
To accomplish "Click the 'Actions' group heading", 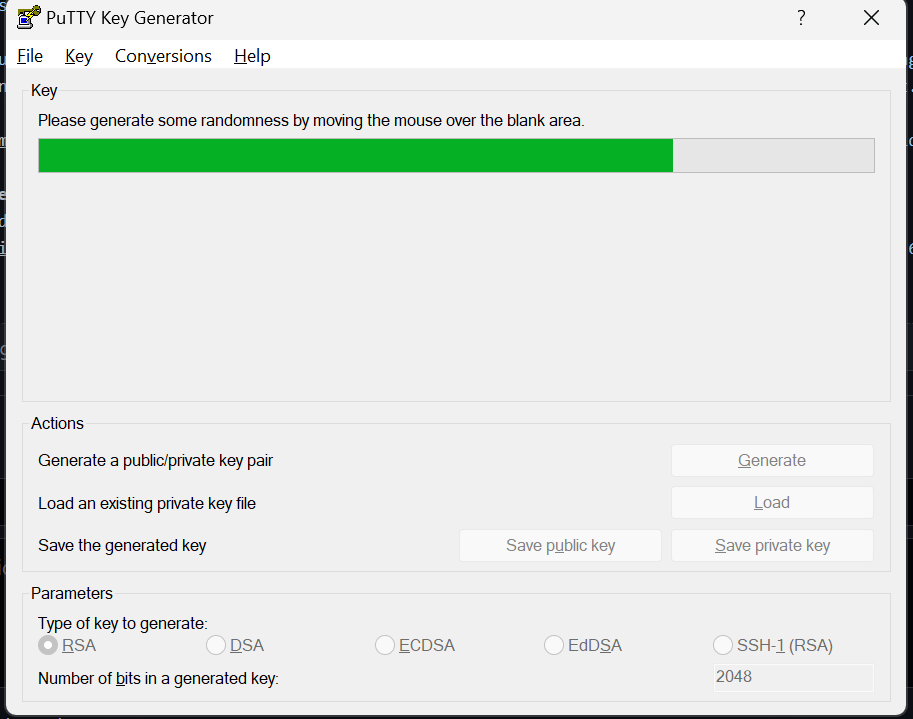I will [57, 423].
